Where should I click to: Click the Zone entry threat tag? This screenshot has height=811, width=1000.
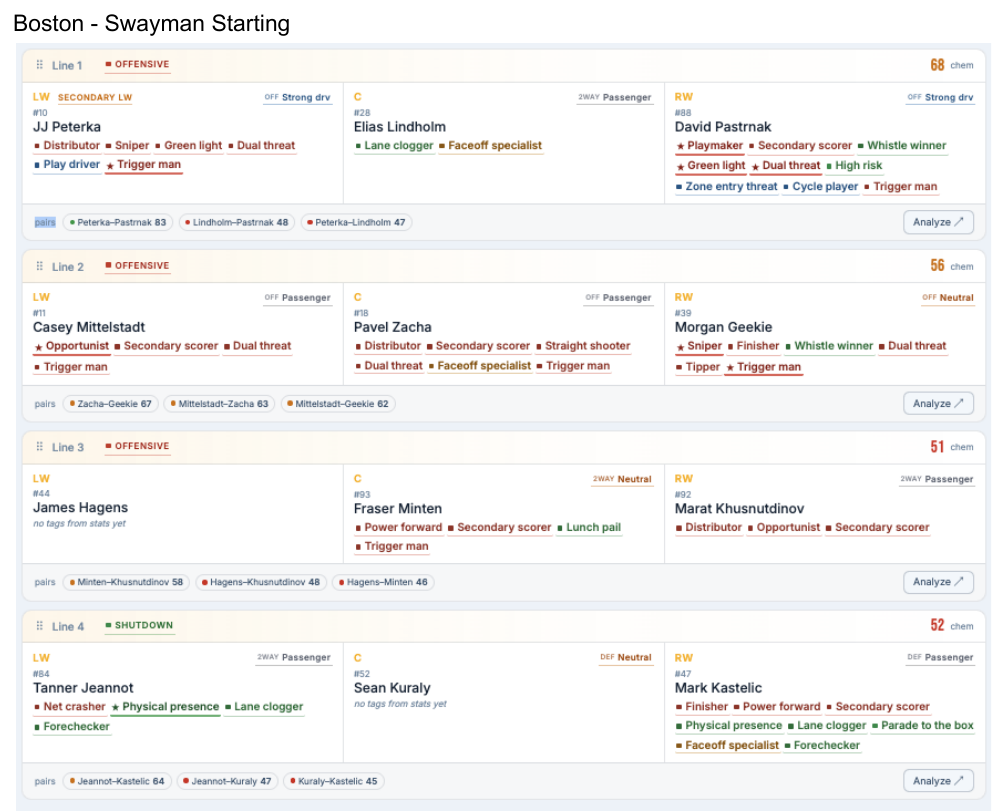[x=726, y=186]
